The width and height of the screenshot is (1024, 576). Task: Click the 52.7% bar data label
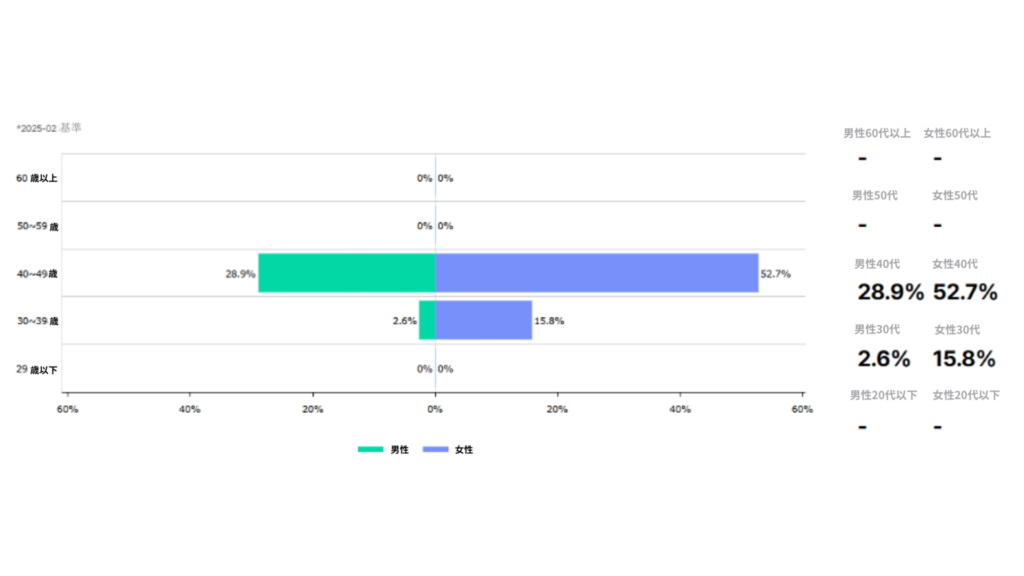[775, 273]
